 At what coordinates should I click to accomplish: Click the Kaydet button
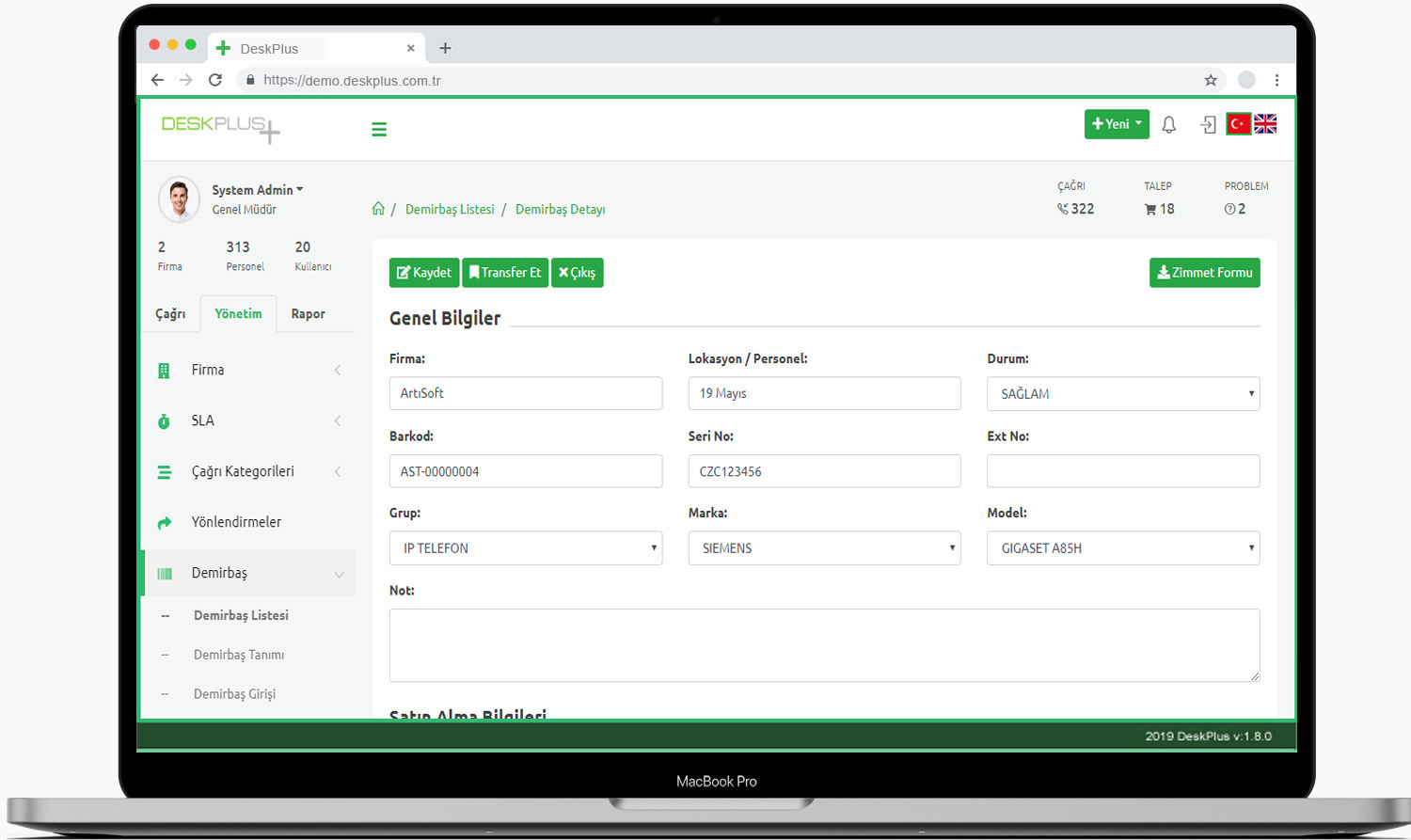(424, 273)
